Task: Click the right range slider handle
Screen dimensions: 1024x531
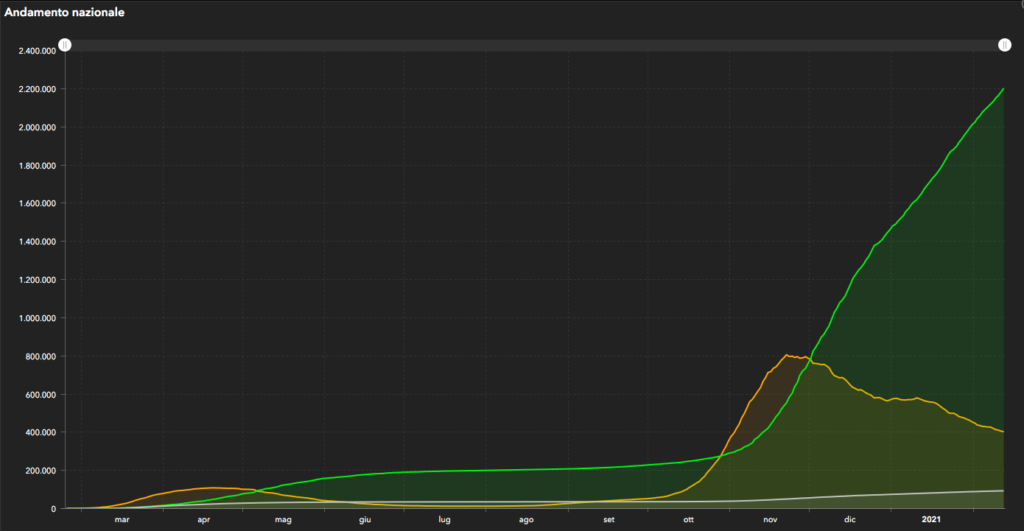Action: (x=1004, y=45)
